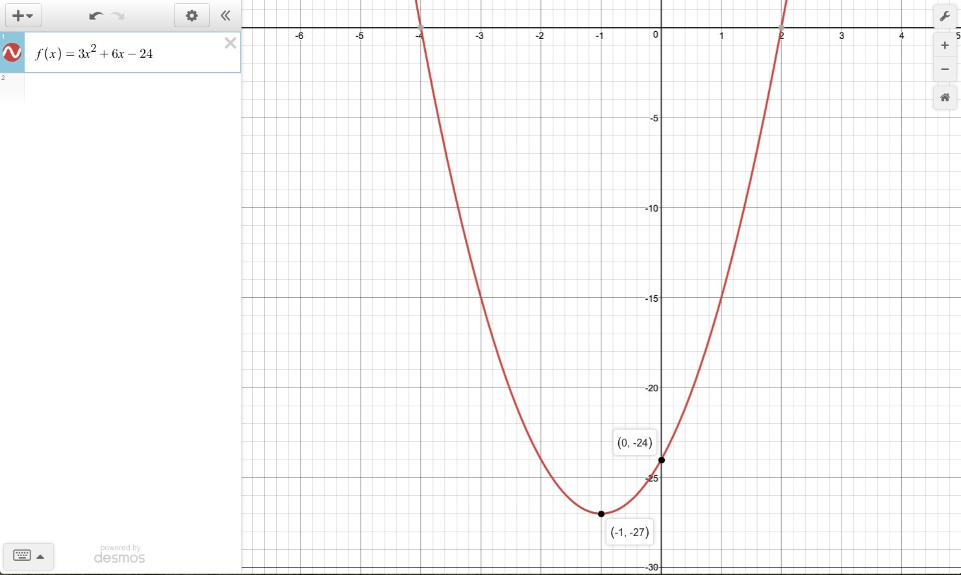The height and width of the screenshot is (575, 961).
Task: Show the on-screen keyboard
Action: pos(27,556)
